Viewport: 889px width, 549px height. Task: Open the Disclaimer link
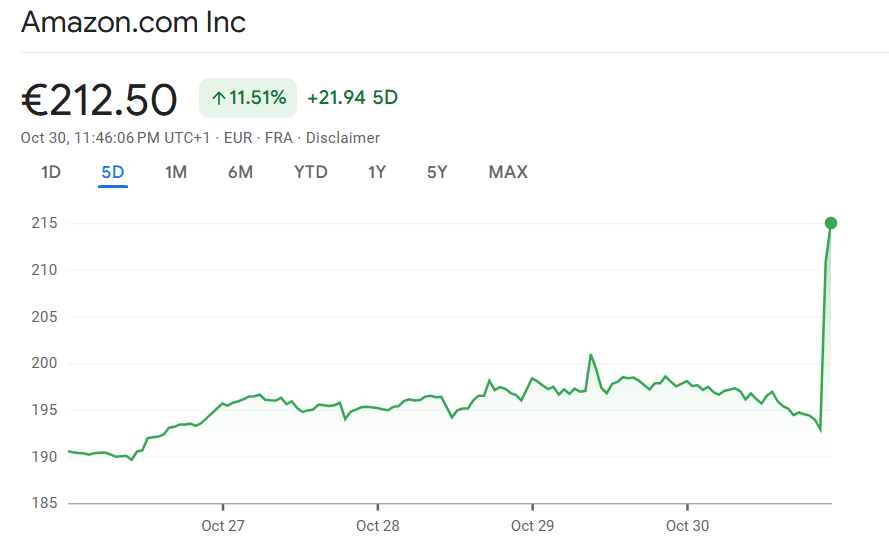[343, 138]
